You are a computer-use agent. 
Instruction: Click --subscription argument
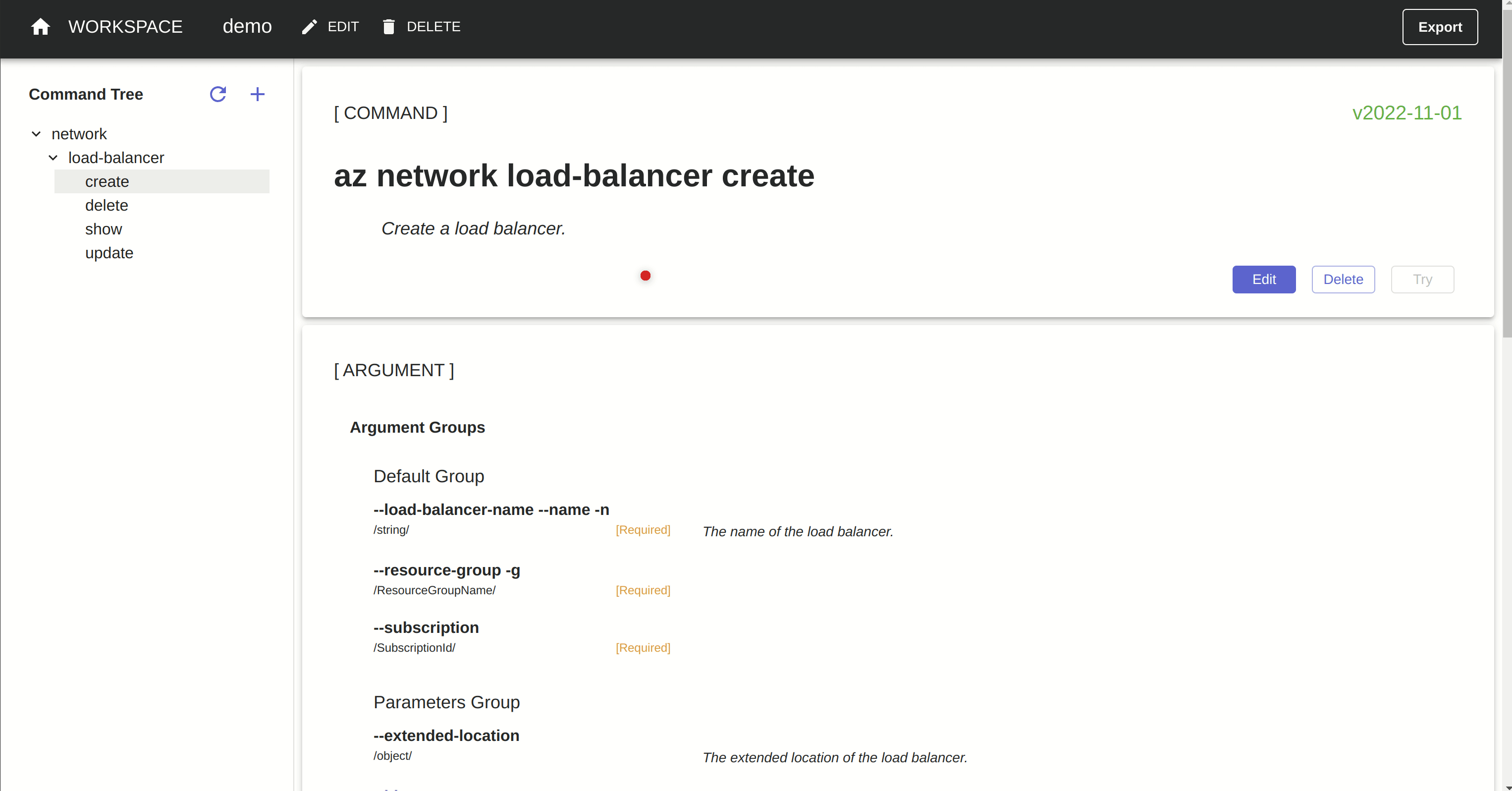click(x=426, y=628)
